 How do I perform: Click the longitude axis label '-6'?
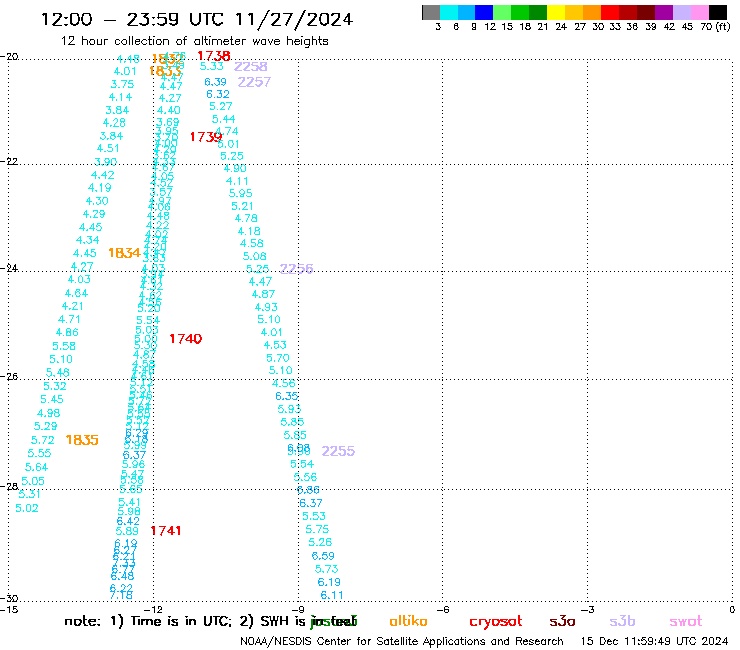(x=443, y=609)
